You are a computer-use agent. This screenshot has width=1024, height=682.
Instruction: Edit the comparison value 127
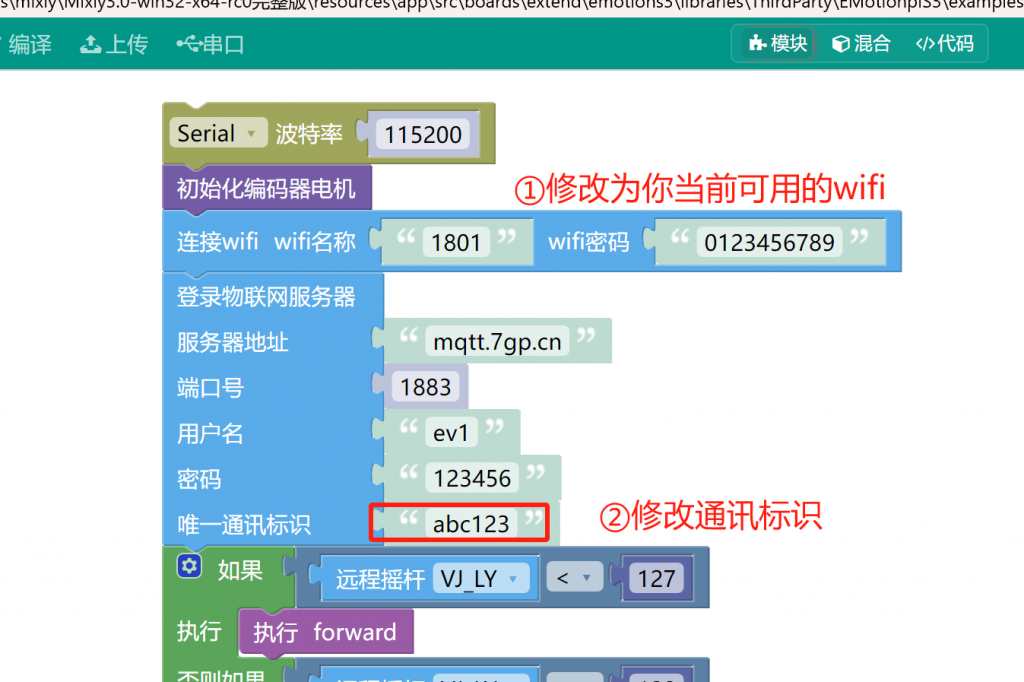[656, 579]
